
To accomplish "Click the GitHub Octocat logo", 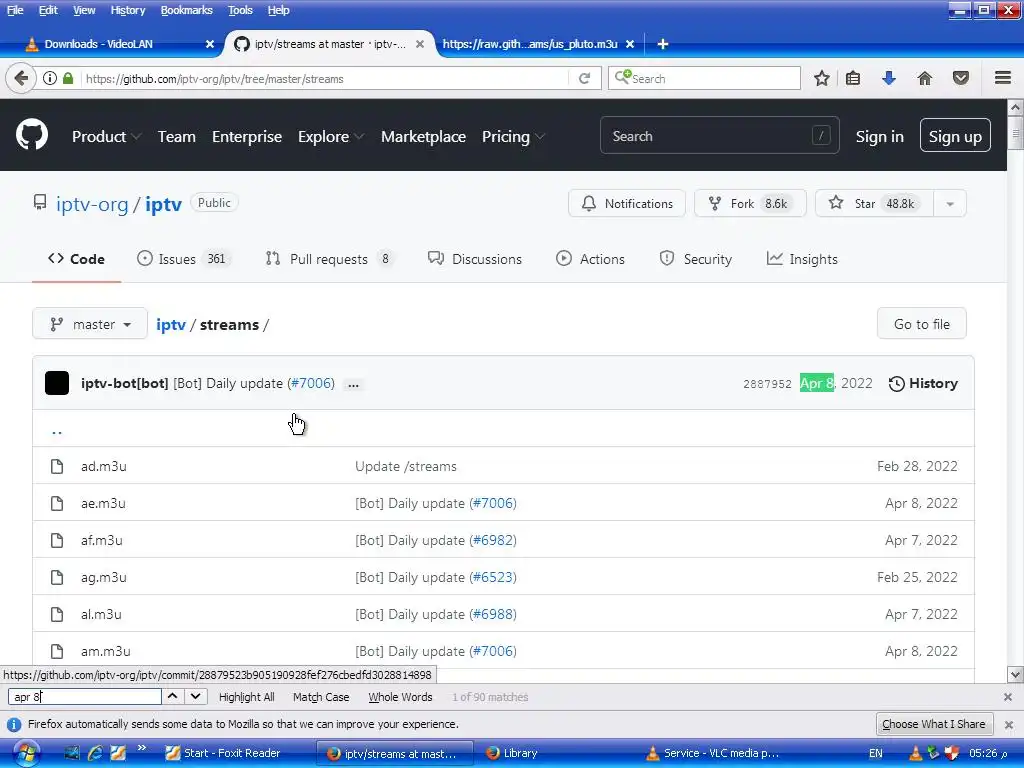I will pos(31,135).
